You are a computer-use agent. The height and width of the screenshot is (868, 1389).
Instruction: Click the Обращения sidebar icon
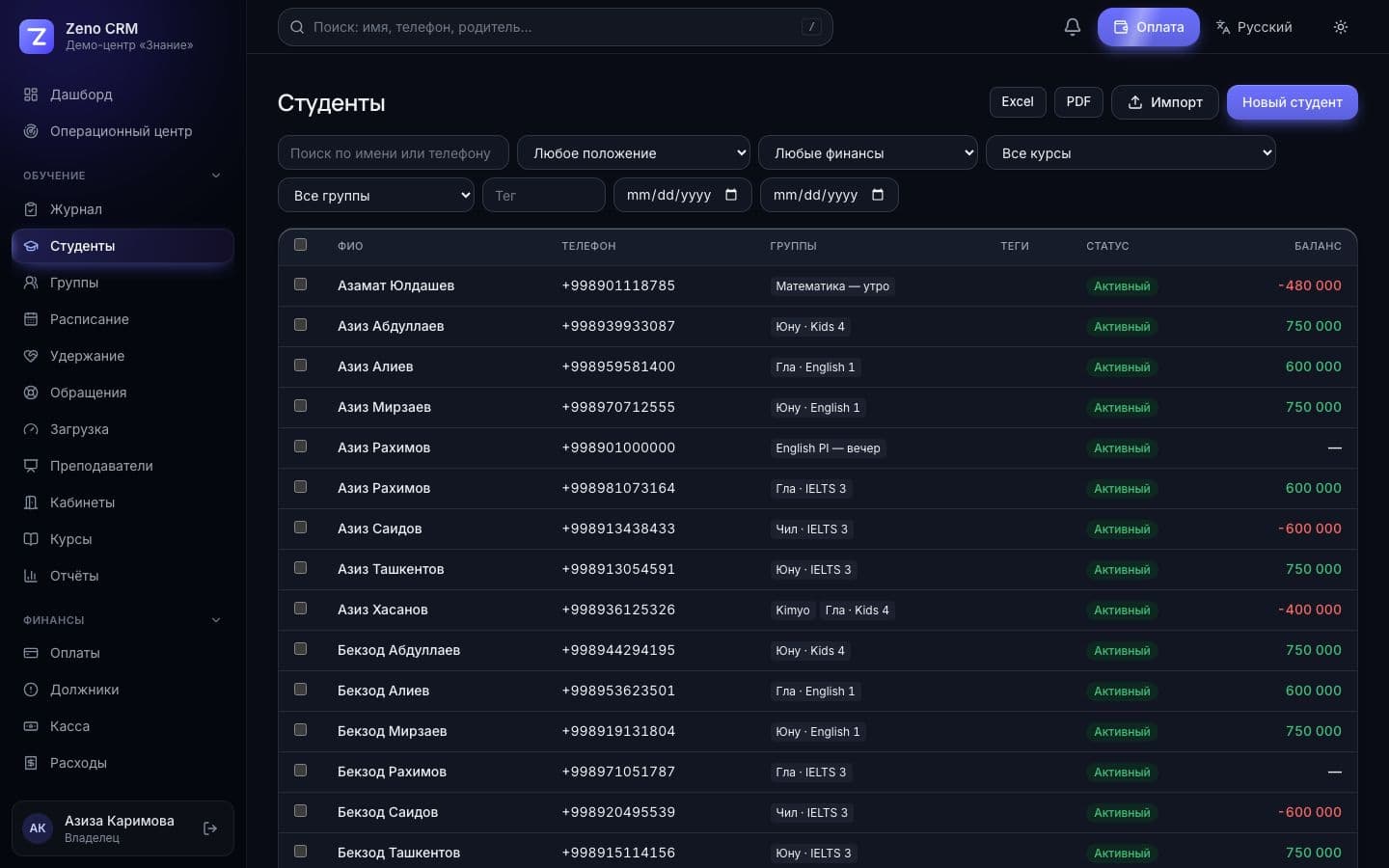coord(31,393)
